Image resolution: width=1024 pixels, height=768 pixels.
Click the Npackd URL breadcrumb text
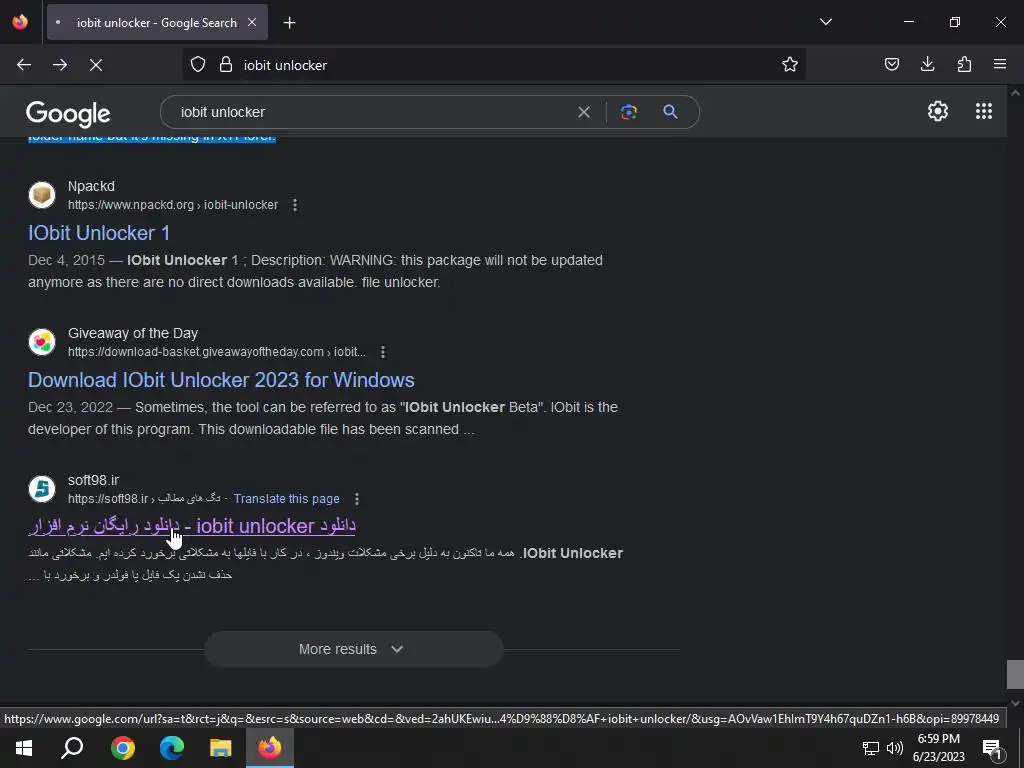click(x=173, y=205)
